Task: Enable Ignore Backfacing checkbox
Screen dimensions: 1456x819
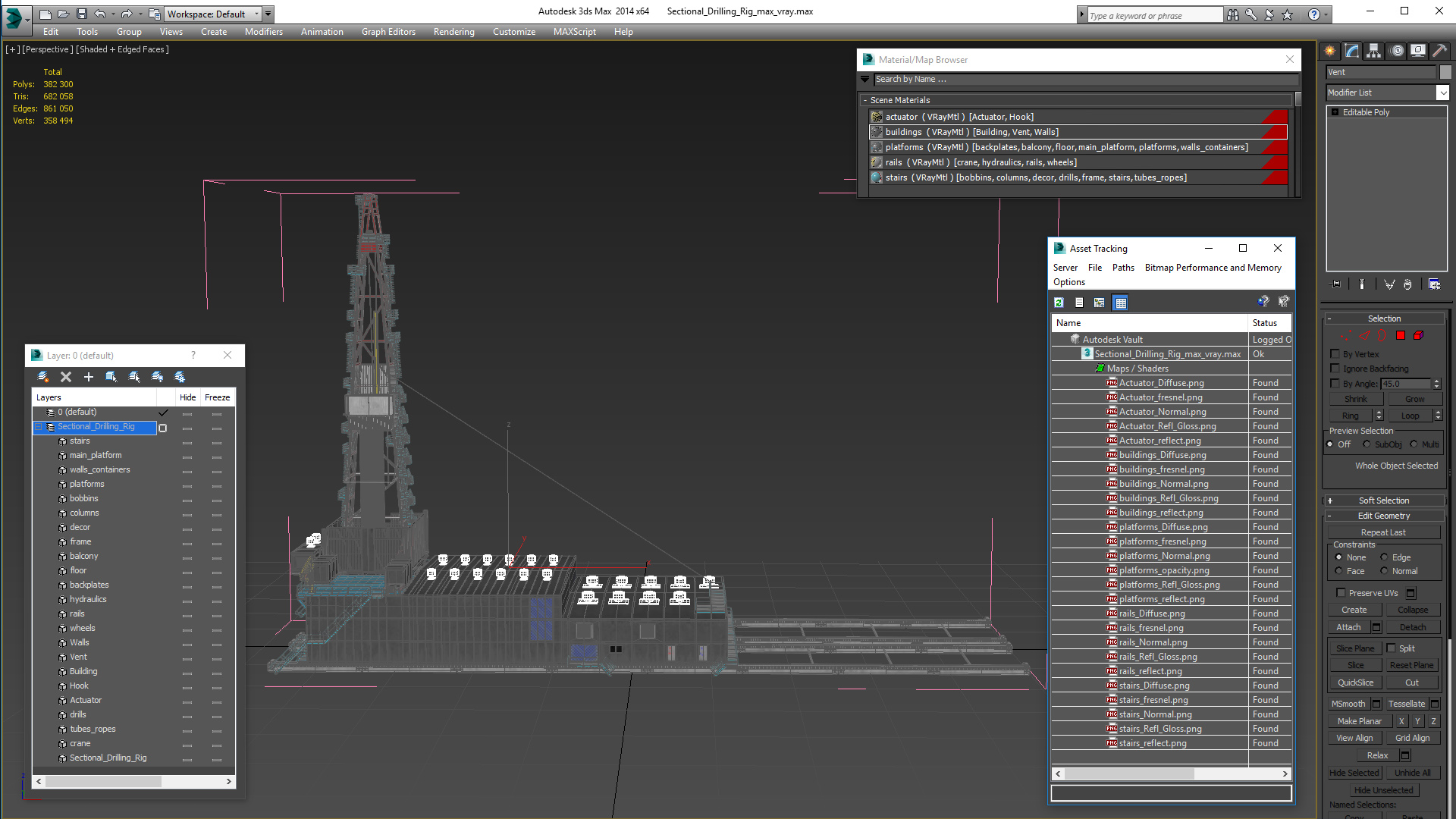Action: [x=1335, y=369]
